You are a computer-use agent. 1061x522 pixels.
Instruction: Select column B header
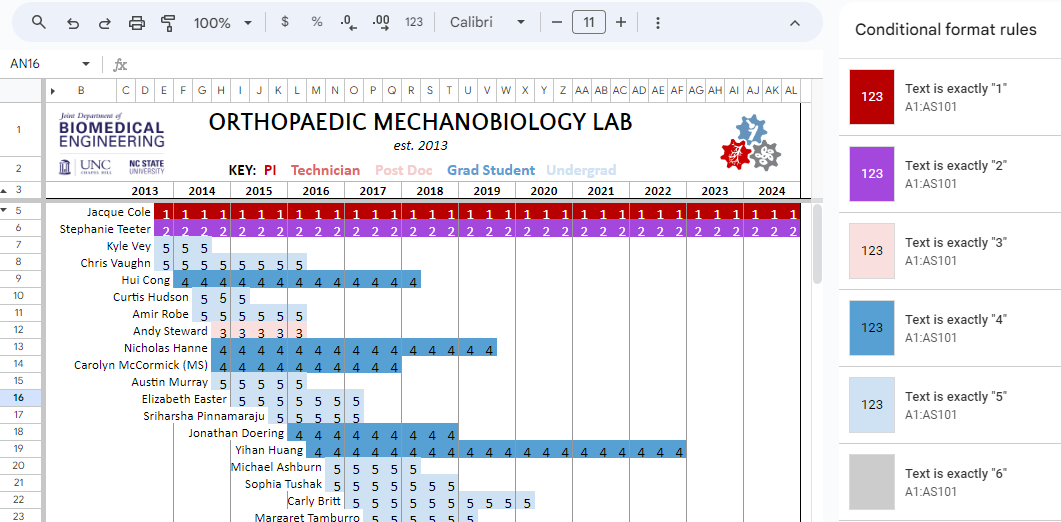81,90
